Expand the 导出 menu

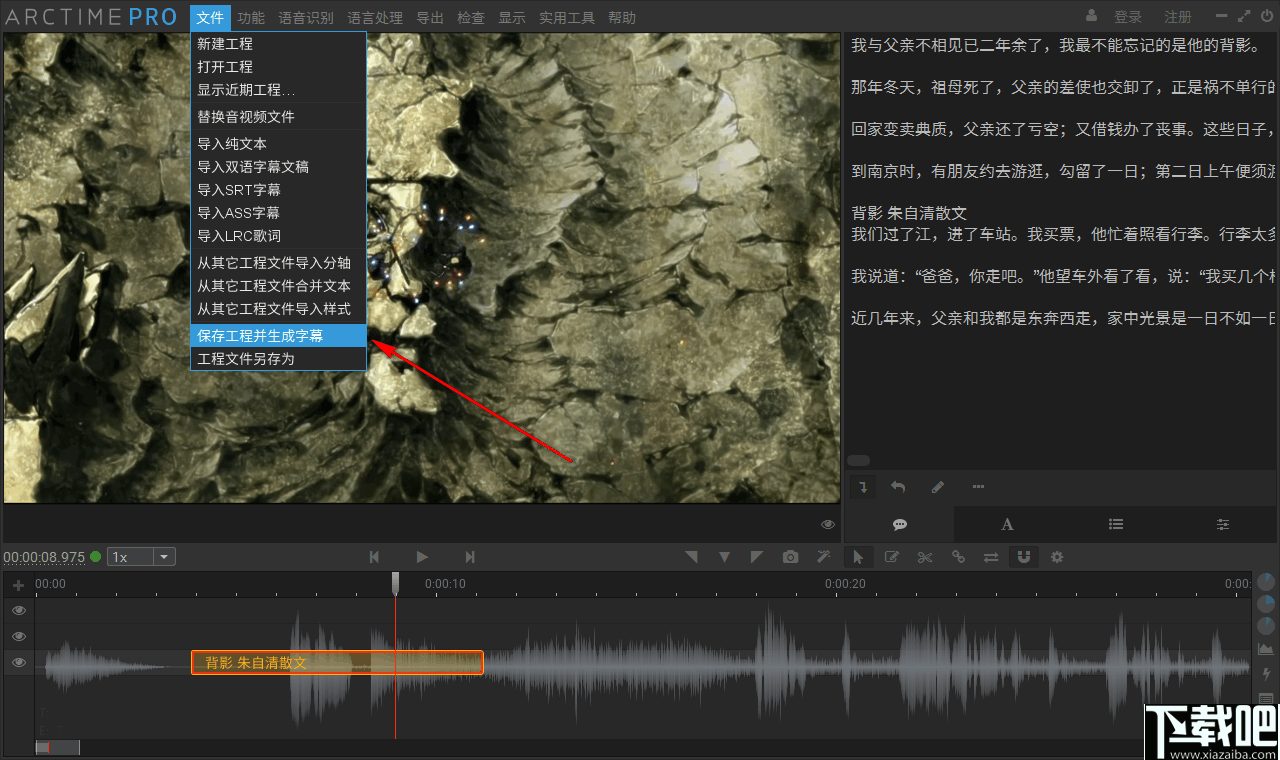click(430, 17)
